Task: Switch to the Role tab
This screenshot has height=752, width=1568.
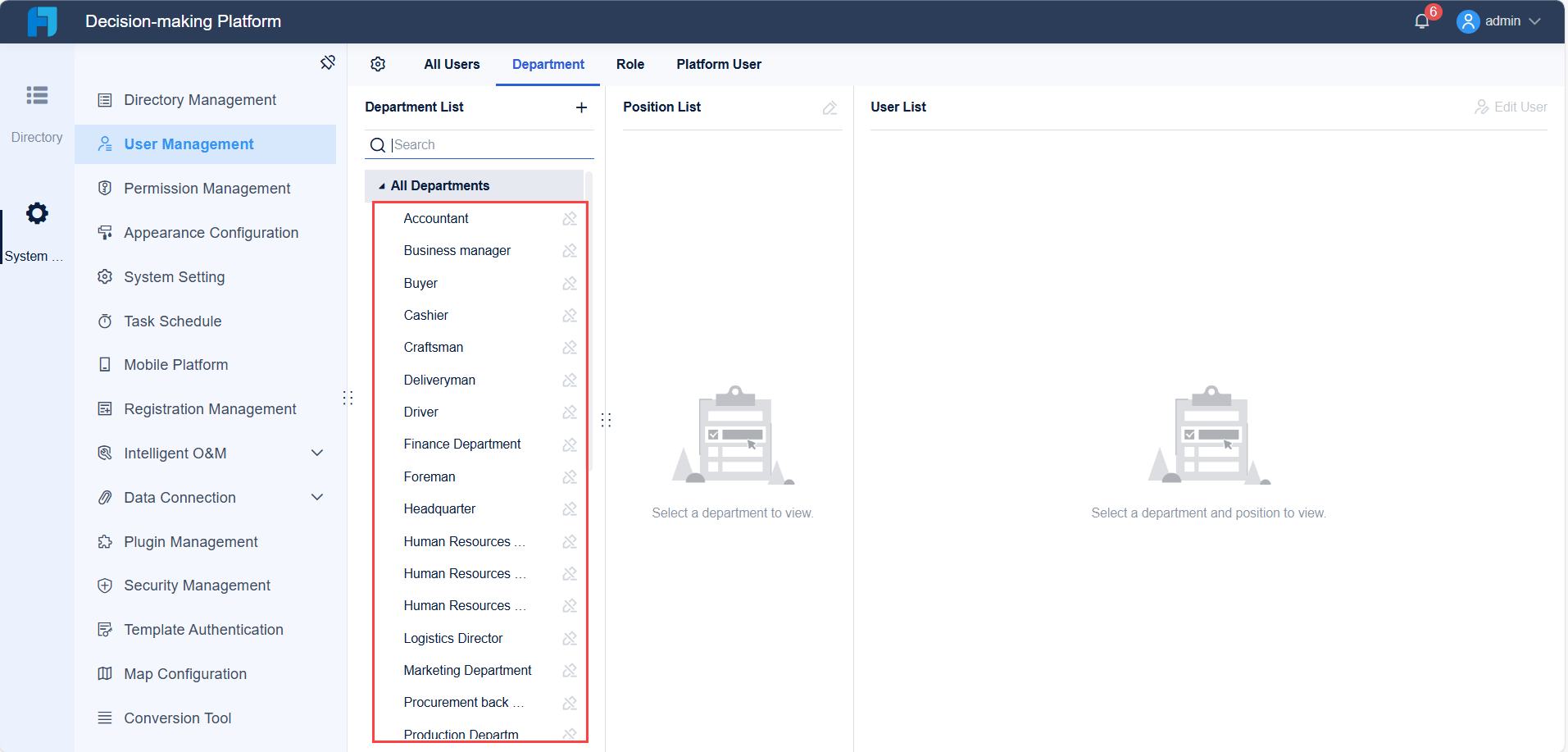Action: click(629, 64)
